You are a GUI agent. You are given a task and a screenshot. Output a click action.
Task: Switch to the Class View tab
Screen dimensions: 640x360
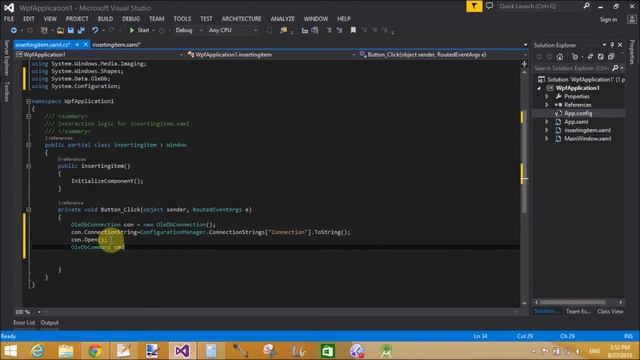click(x=610, y=311)
